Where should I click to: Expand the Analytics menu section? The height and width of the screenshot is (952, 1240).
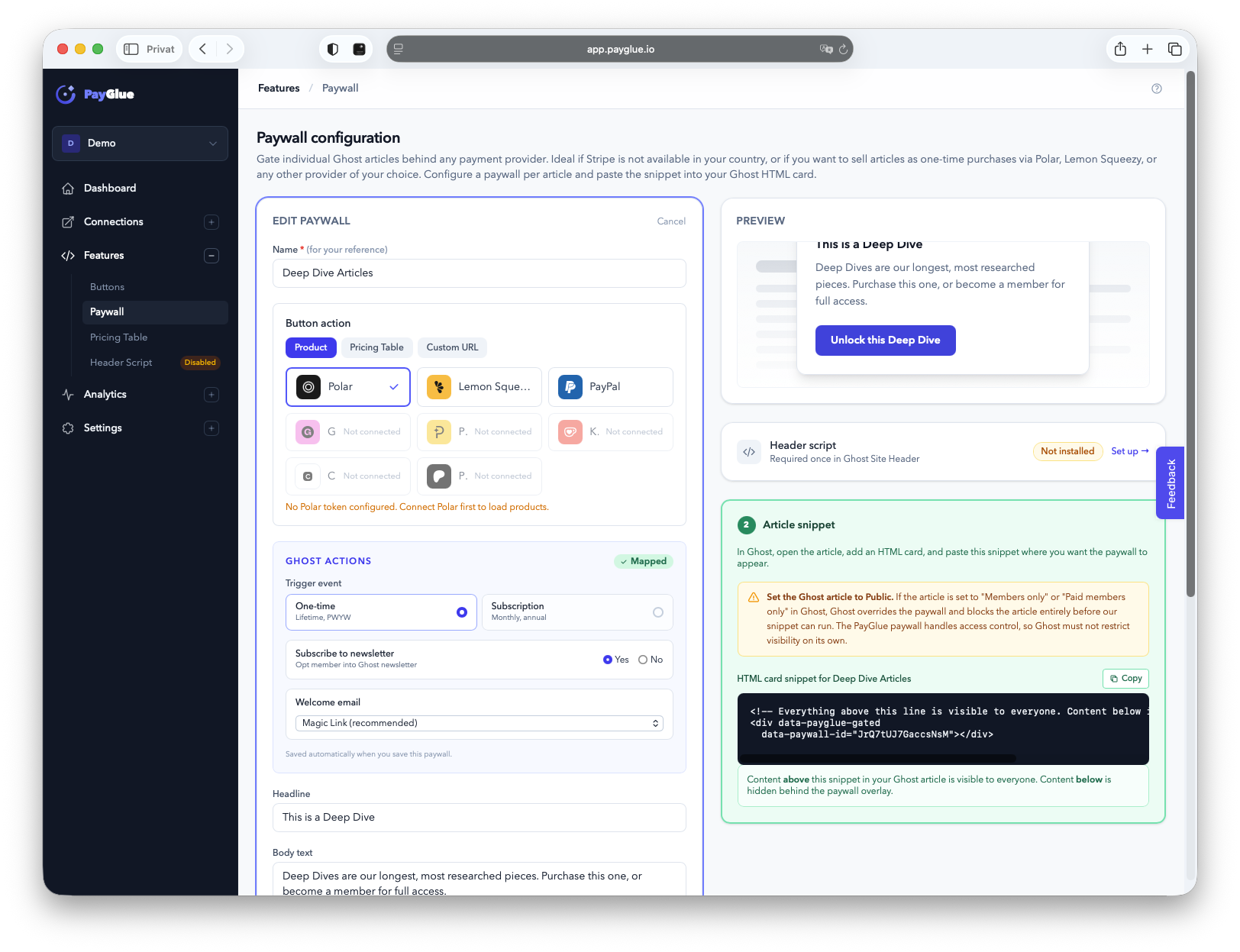[212, 395]
